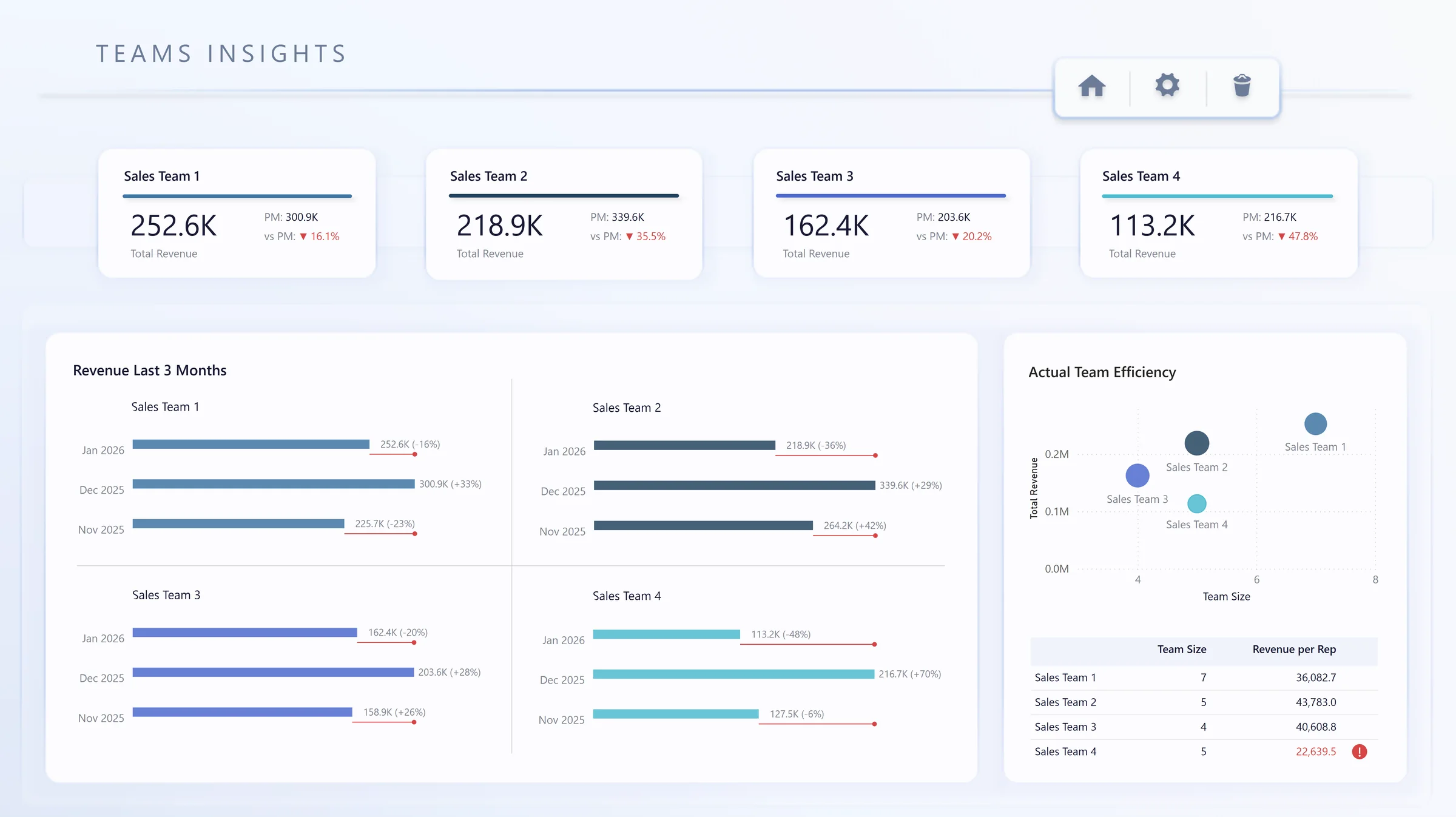This screenshot has width=1456, height=817.
Task: Click Sales Team 4 Jan 2026 bar
Action: [x=666, y=634]
